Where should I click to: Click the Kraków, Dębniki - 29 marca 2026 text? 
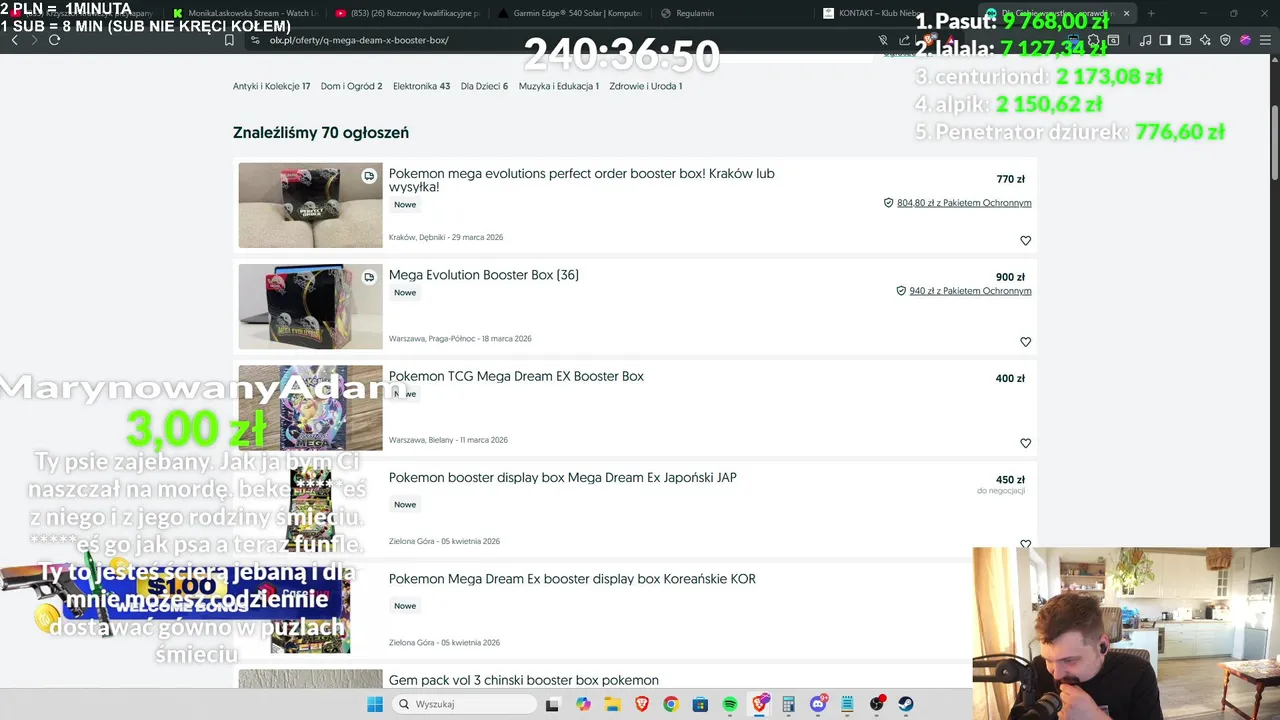[445, 238]
